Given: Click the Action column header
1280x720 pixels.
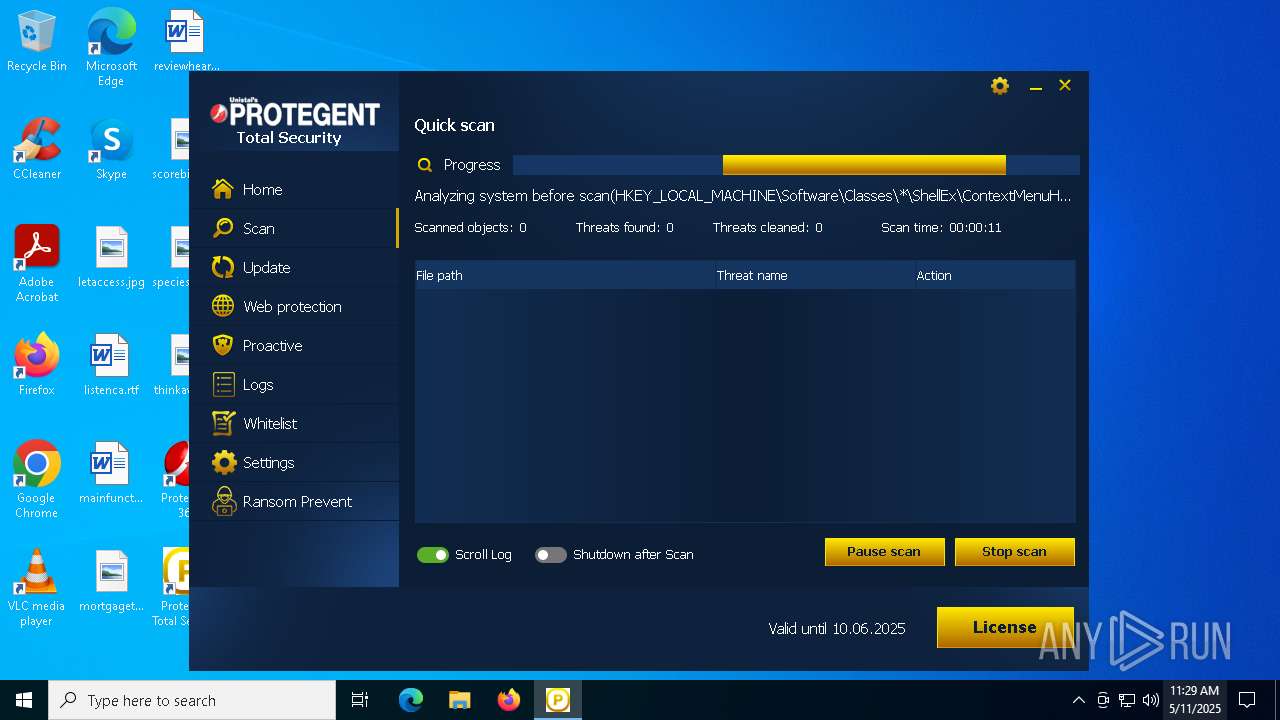Looking at the screenshot, I should tap(995, 275).
